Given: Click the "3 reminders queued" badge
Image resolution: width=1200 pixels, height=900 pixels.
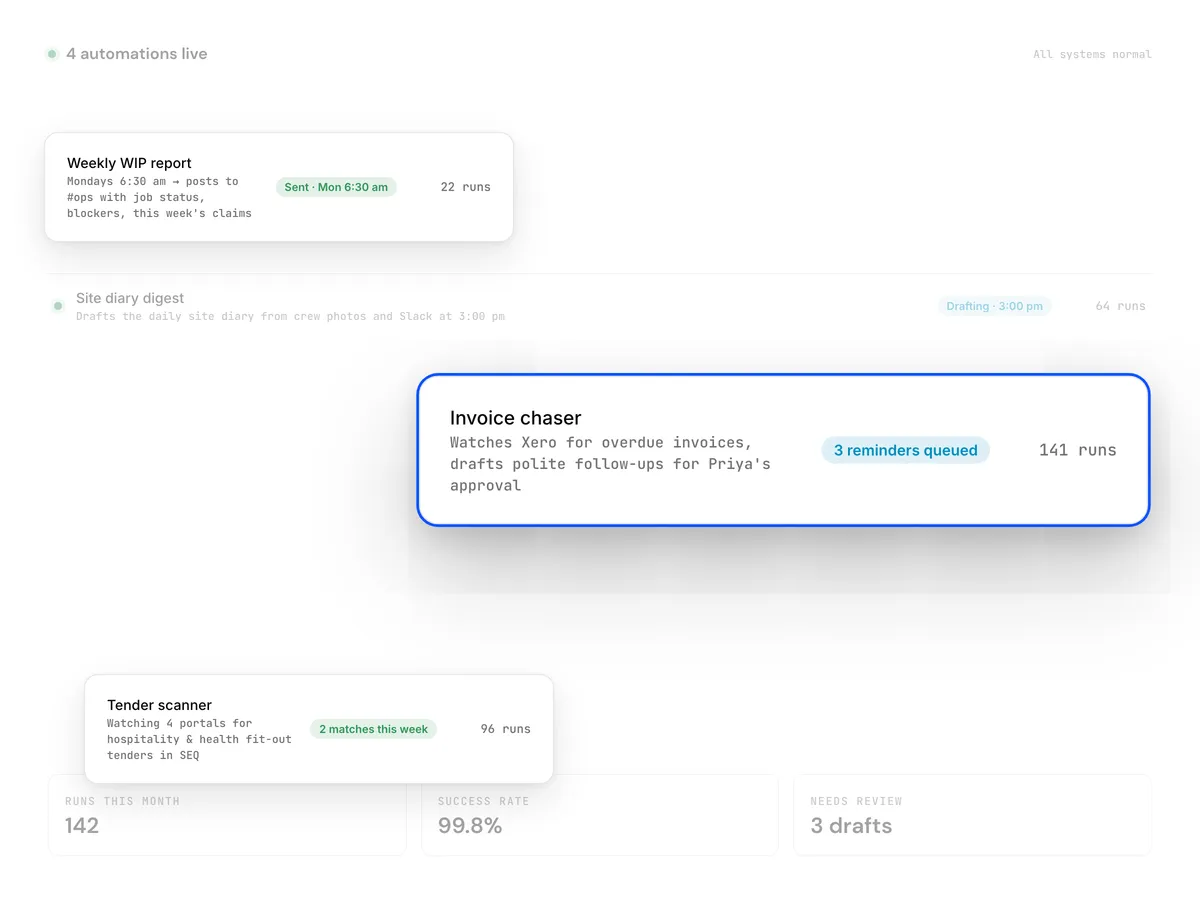Looking at the screenshot, I should coord(906,450).
